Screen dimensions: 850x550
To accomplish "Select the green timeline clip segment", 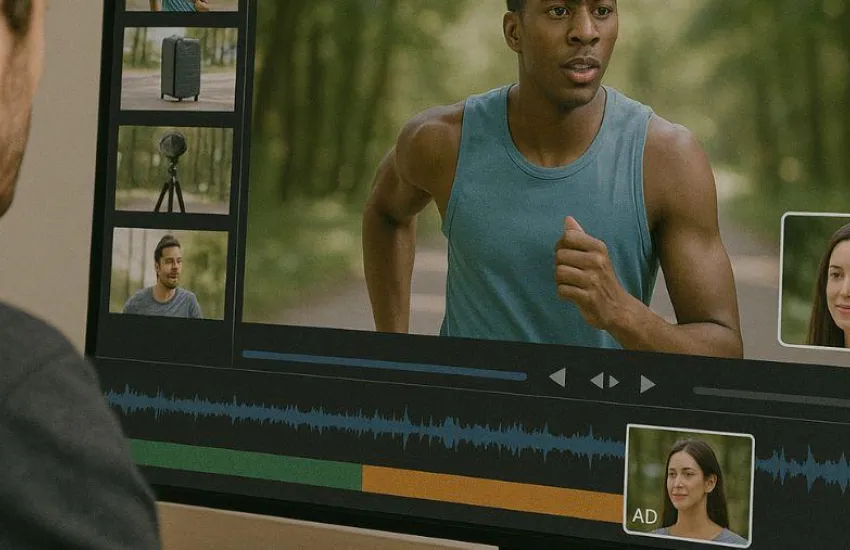I will (246, 464).
